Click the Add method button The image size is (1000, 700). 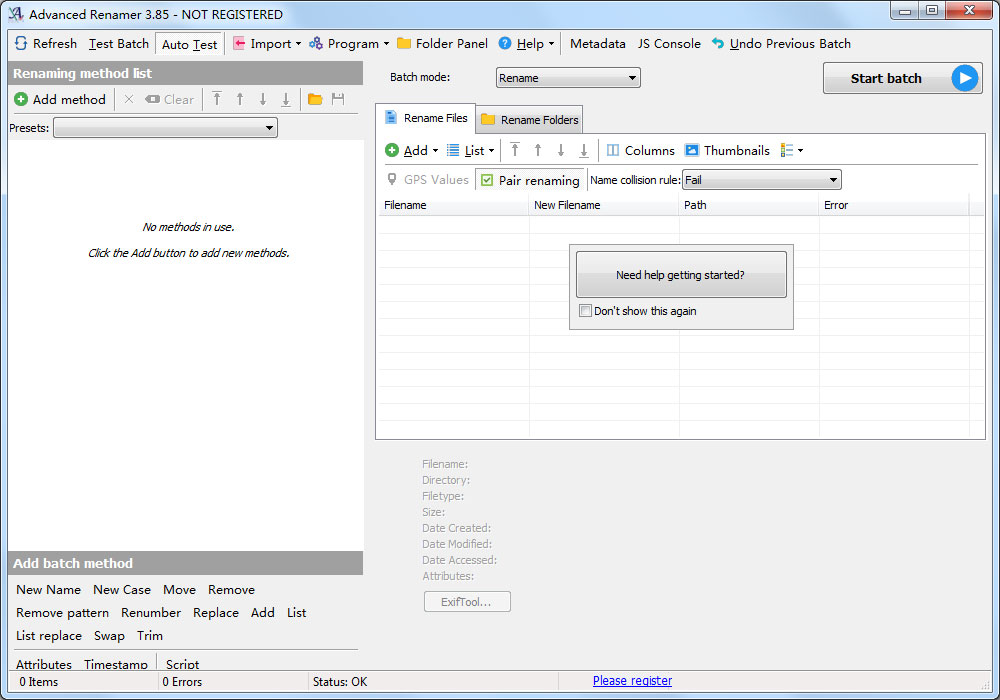pyautogui.click(x=61, y=99)
